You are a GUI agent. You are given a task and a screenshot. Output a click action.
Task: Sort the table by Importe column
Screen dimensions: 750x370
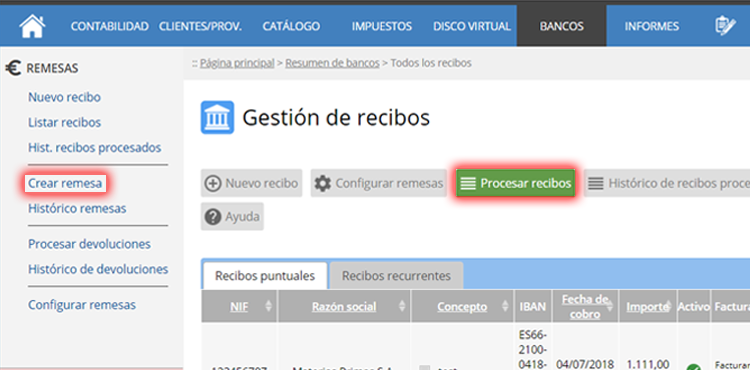click(x=648, y=306)
